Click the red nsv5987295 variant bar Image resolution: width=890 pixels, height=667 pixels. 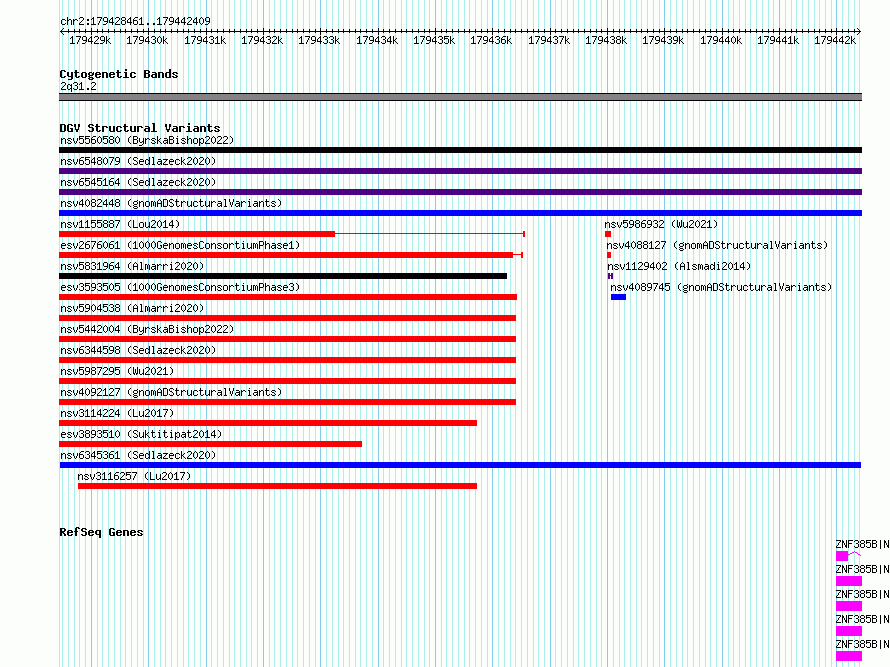pos(287,381)
